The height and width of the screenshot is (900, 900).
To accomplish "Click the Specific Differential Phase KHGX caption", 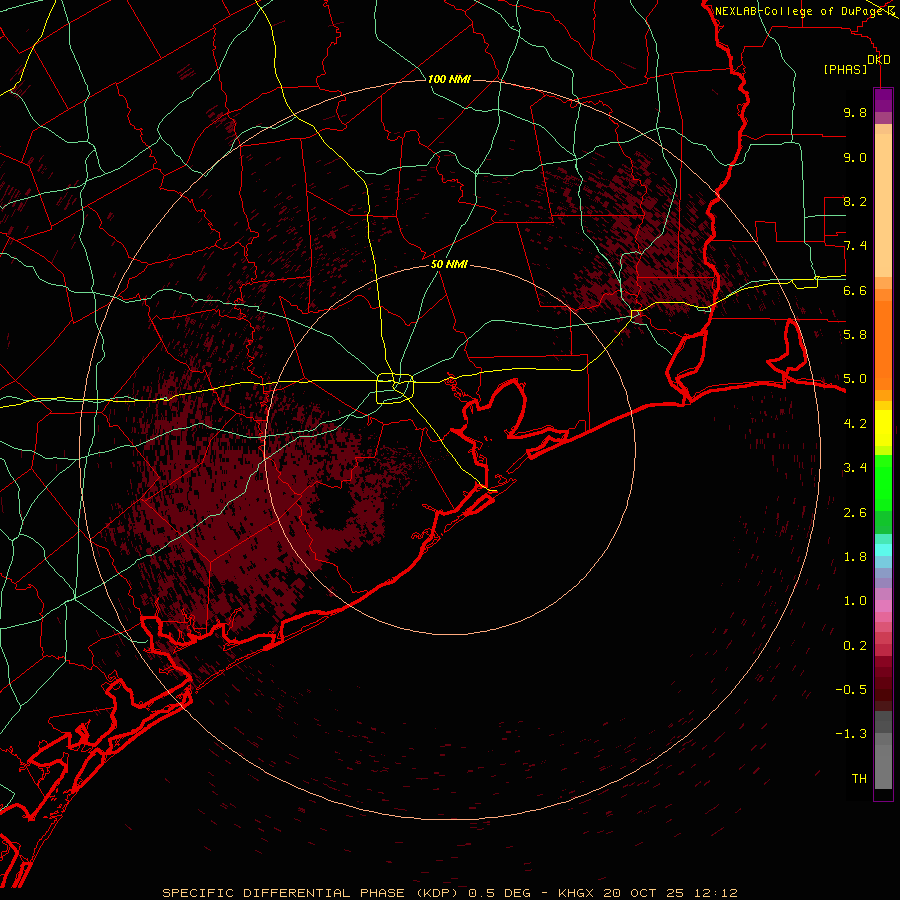I will tap(449, 893).
